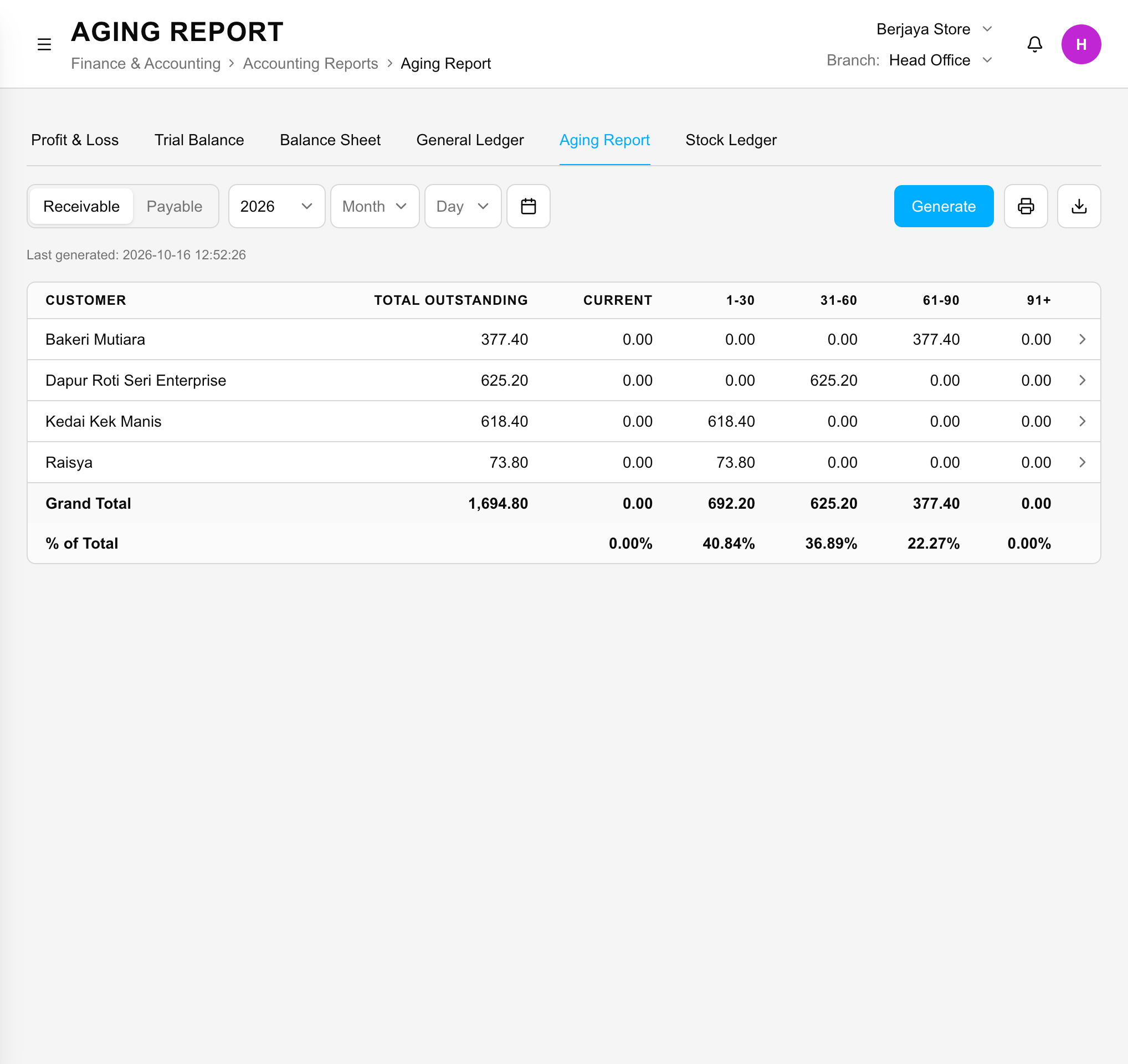
Task: Expand Dapur Roti Seri Enterprise row chevron
Action: click(1082, 380)
